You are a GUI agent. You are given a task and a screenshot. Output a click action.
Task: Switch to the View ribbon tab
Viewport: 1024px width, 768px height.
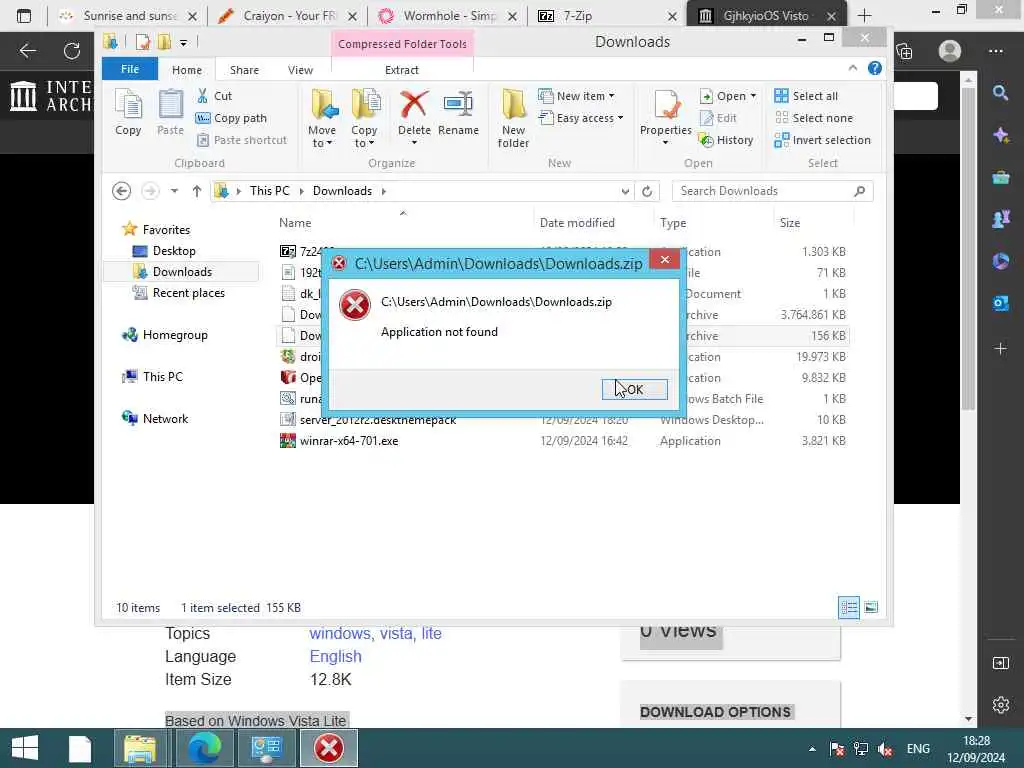click(300, 70)
